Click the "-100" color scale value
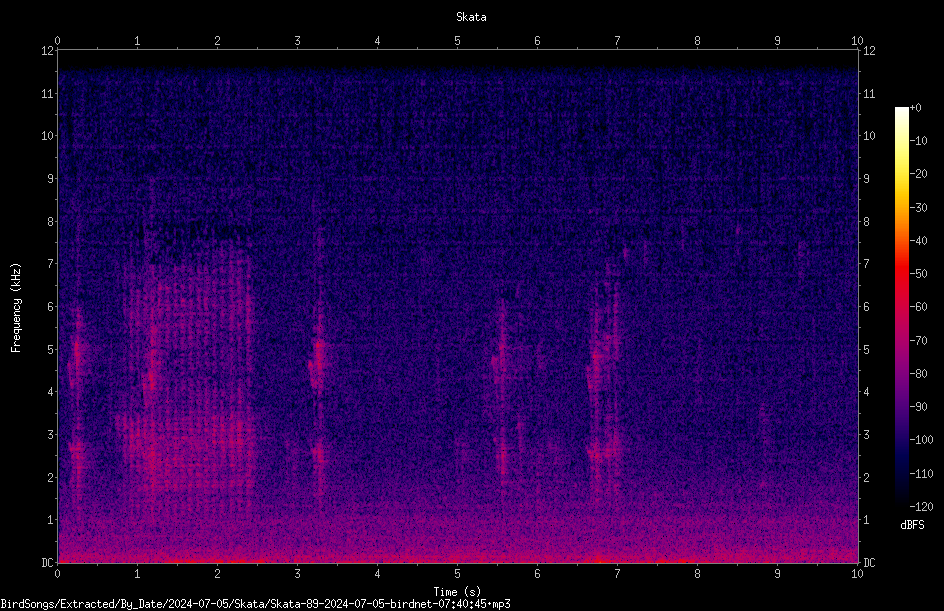The image size is (944, 611). (x=922, y=440)
